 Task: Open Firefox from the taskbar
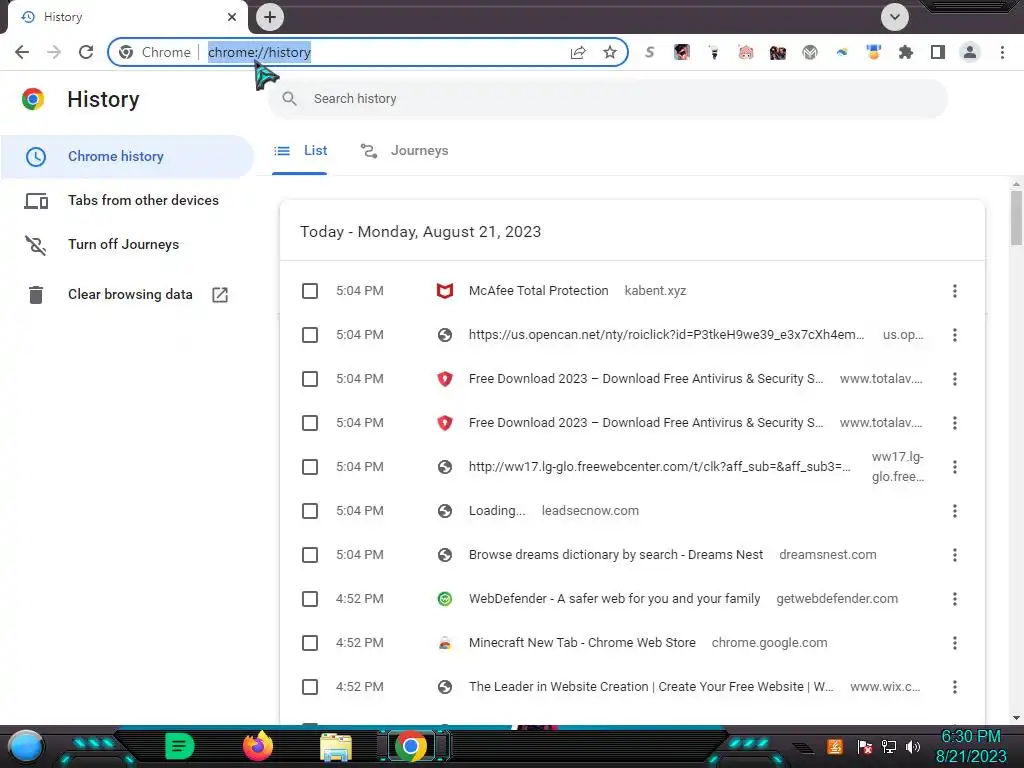click(x=257, y=746)
